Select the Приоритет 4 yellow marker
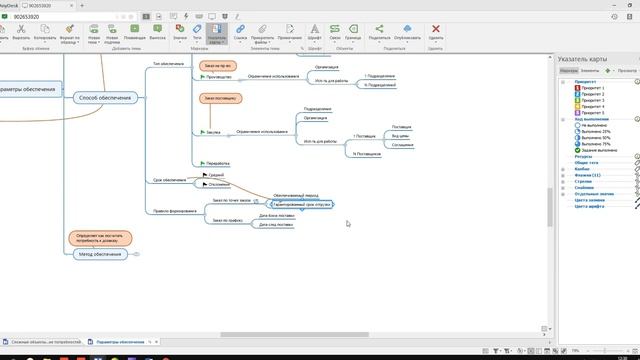Screen dimensions: 640x360 (577, 107)
